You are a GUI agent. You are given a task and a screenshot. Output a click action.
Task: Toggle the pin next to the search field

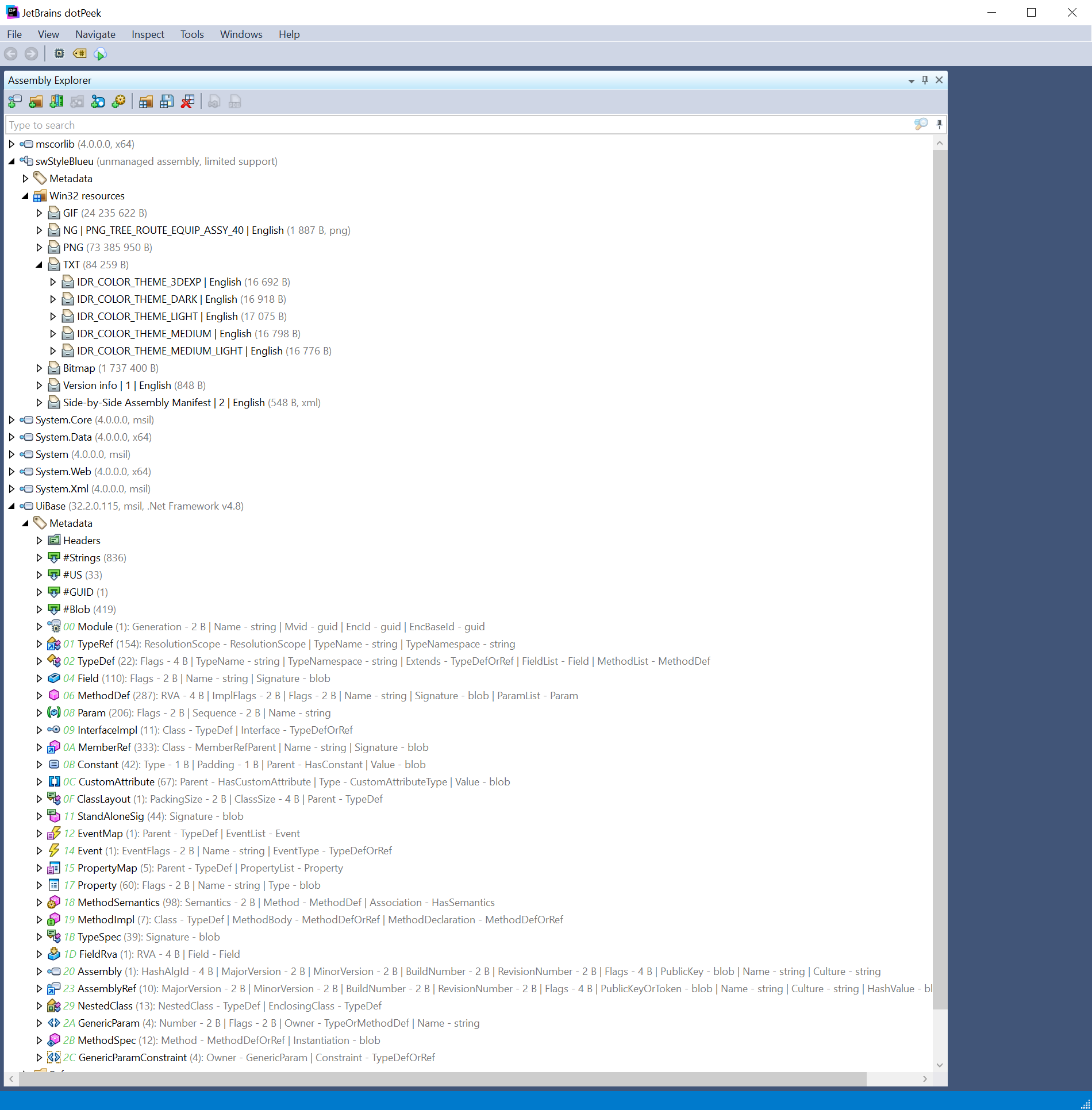pos(939,125)
